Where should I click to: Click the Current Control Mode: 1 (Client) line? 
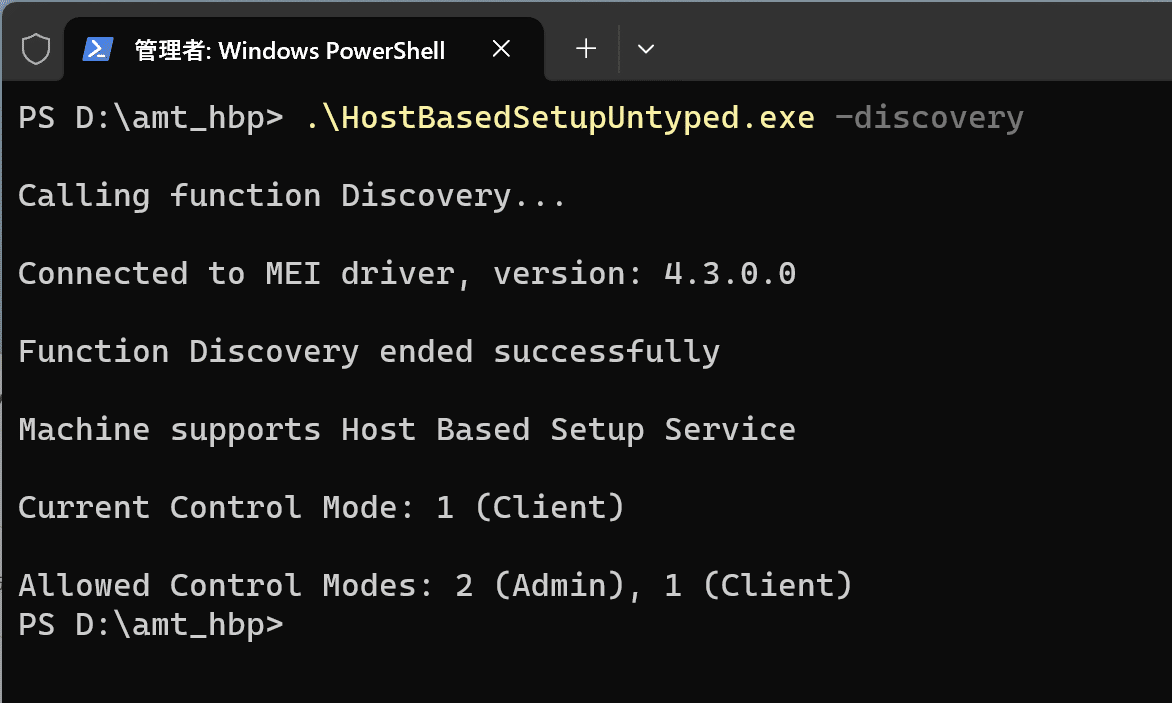click(x=321, y=508)
